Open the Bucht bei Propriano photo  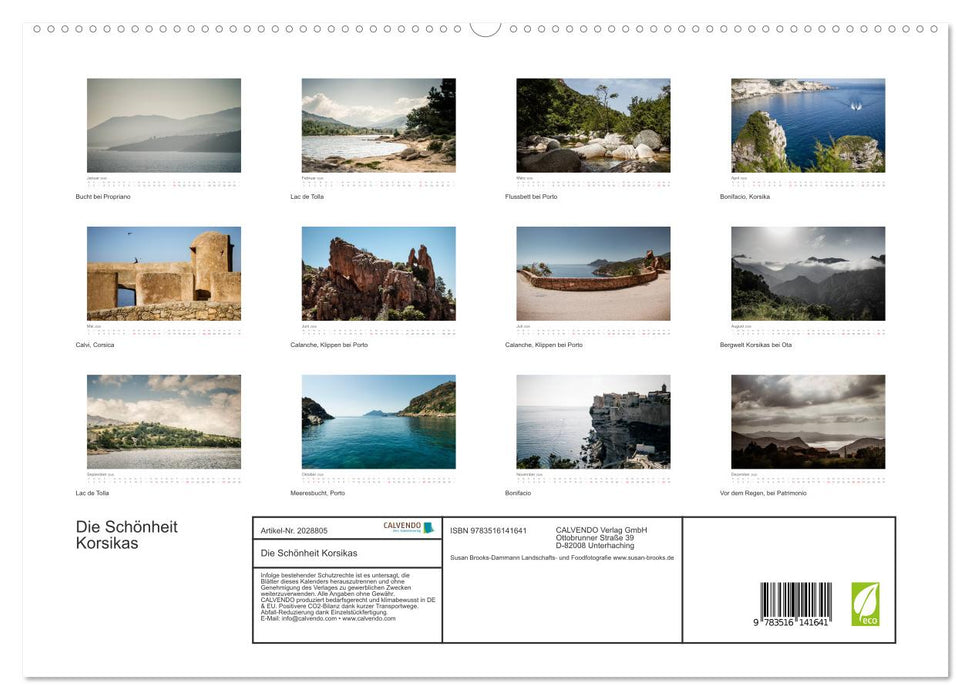tap(164, 126)
